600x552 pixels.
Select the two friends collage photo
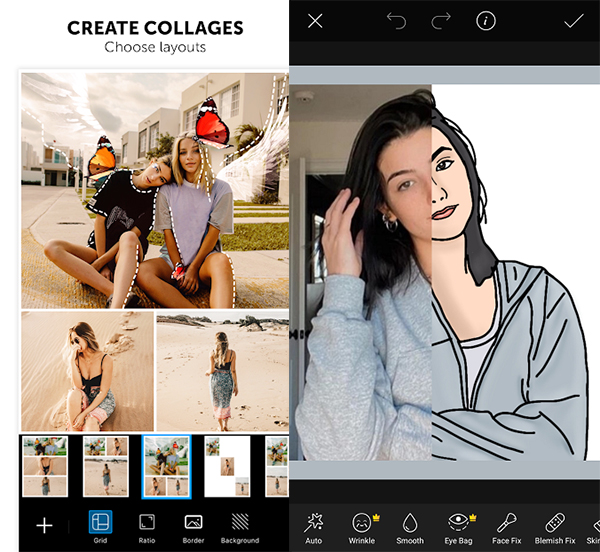(x=155, y=191)
